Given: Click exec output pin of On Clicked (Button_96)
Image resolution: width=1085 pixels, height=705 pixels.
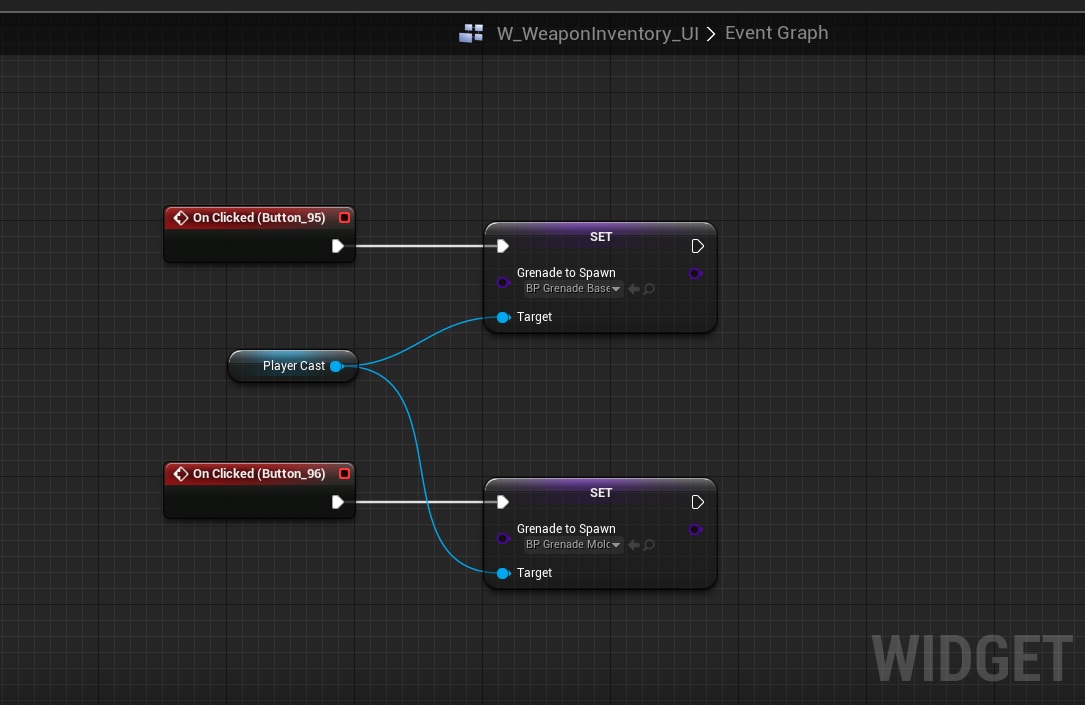Looking at the screenshot, I should coord(338,502).
